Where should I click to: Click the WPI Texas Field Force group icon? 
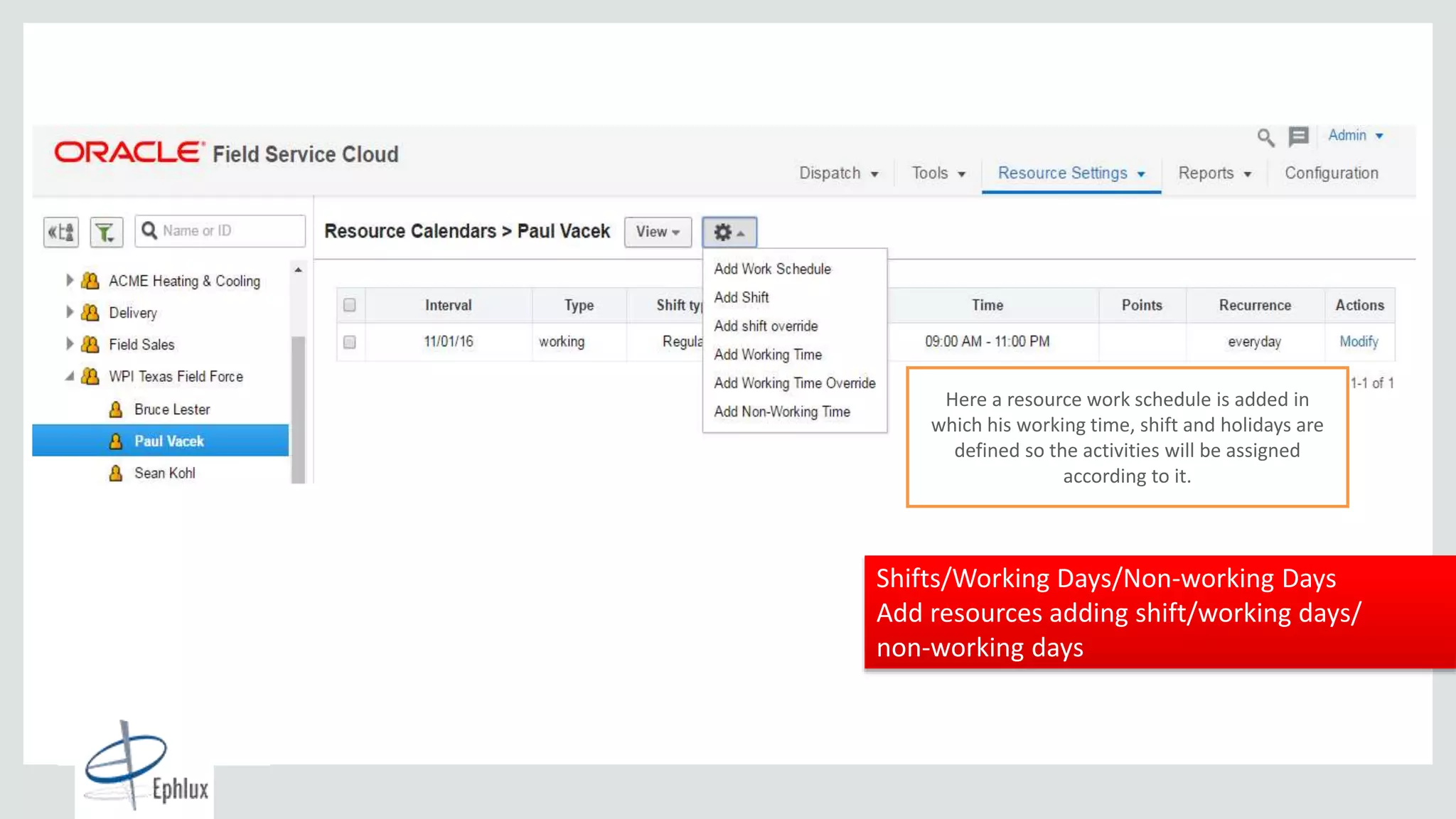click(x=90, y=376)
